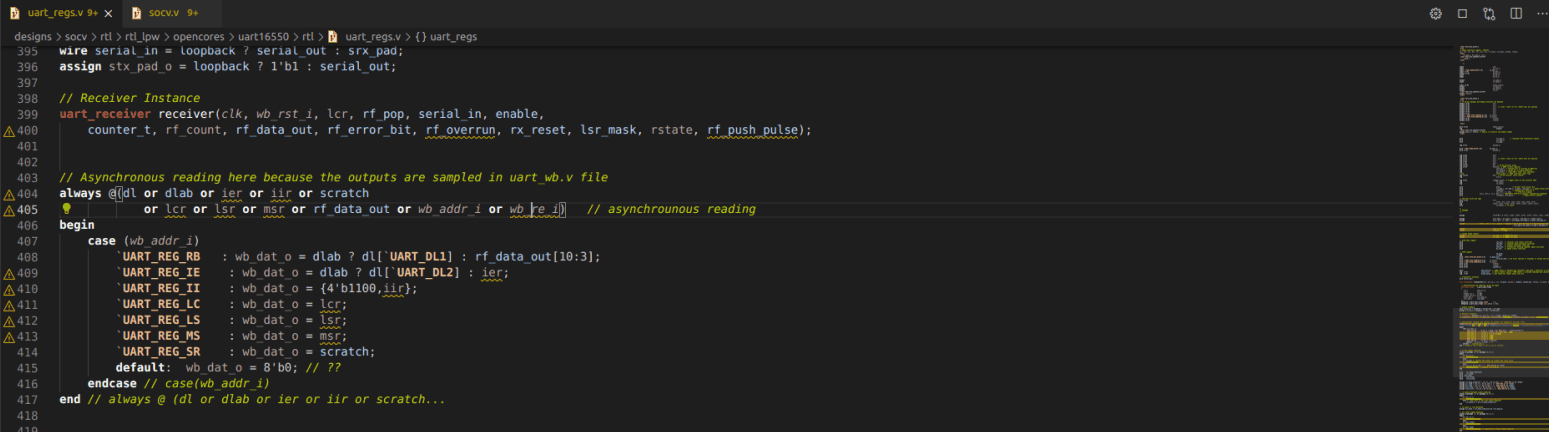Image resolution: width=1549 pixels, height=432 pixels.
Task: Click the warning triangle on line 409
Action: [x=9, y=273]
